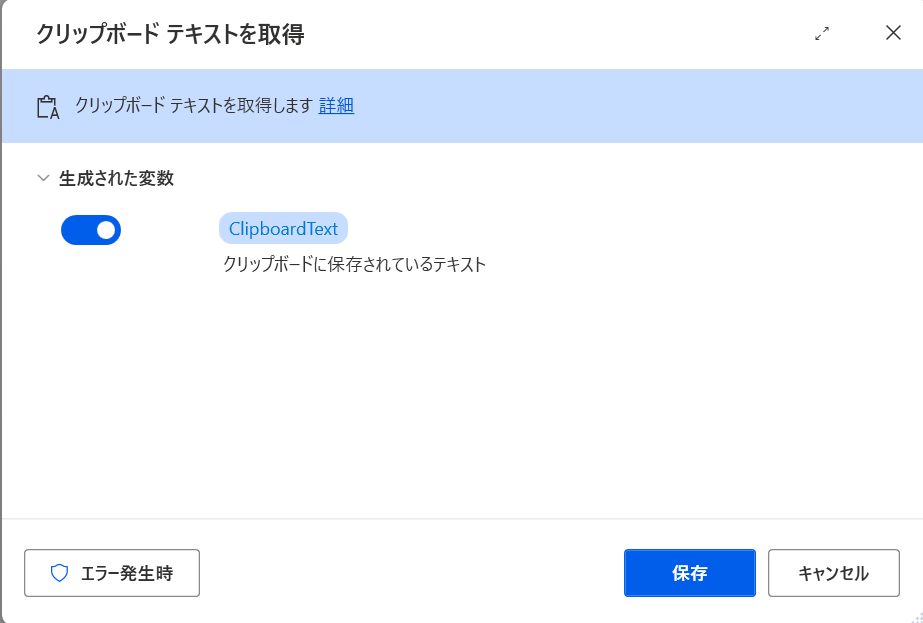
Task: Open the 詳細 link
Action: 336,105
